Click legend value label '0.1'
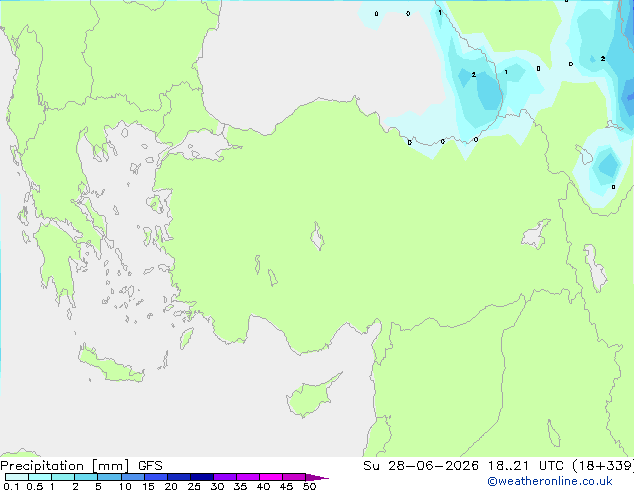Image resolution: width=634 pixels, height=490 pixels. click(x=11, y=486)
